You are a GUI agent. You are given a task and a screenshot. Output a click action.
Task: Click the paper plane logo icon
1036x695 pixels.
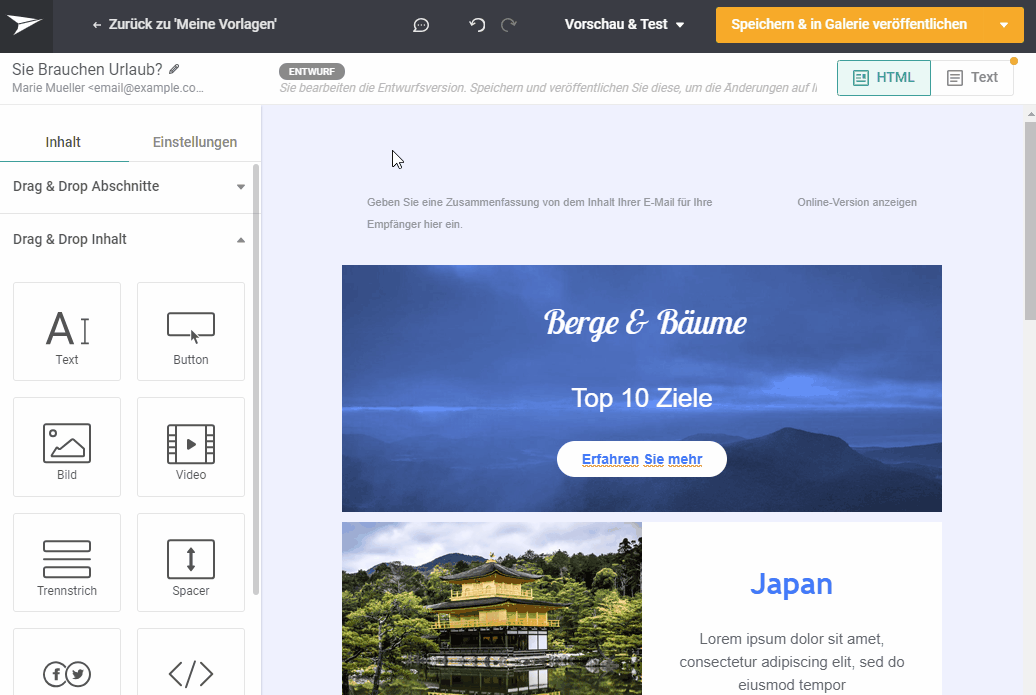tap(25, 25)
